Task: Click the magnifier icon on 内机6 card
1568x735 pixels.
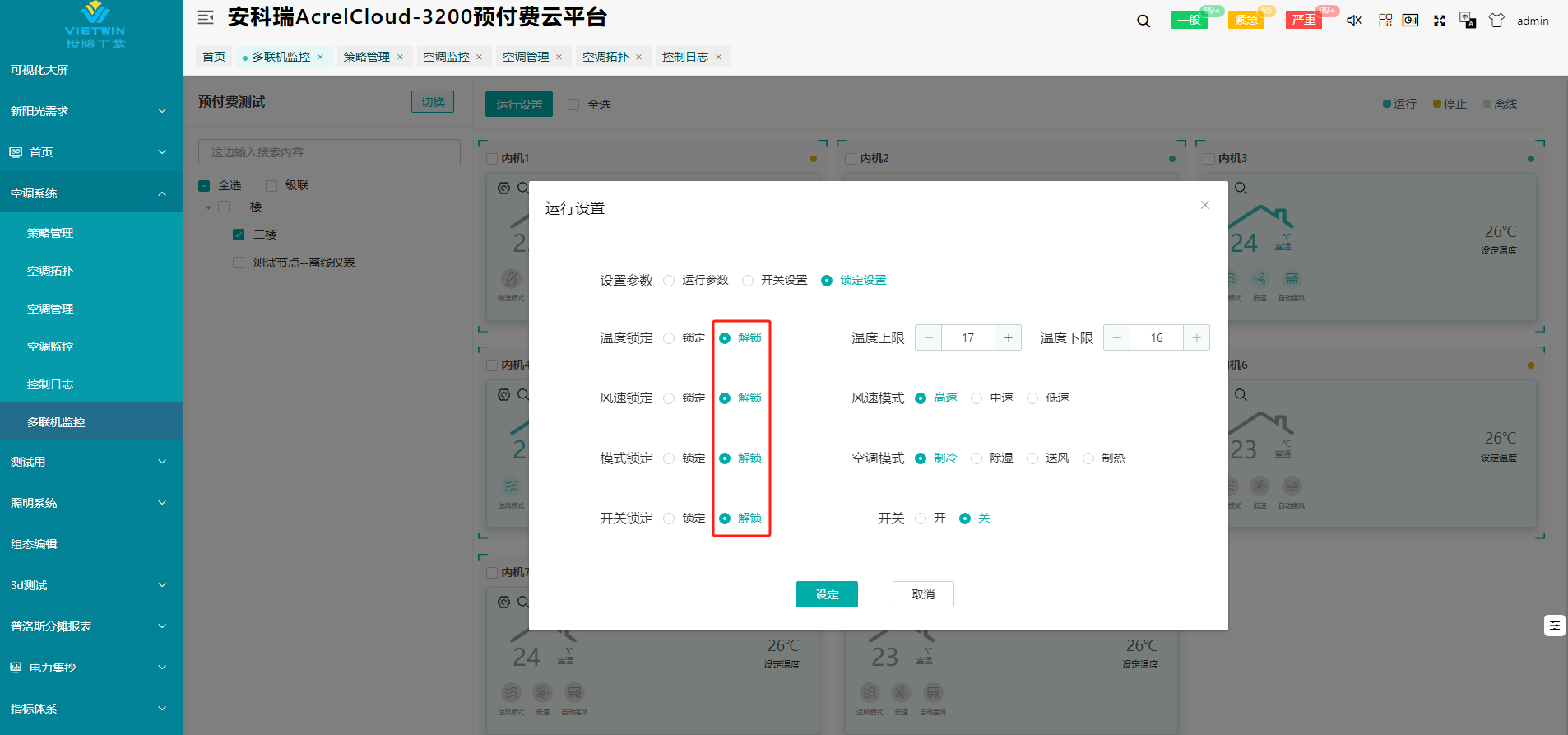Action: [1241, 395]
